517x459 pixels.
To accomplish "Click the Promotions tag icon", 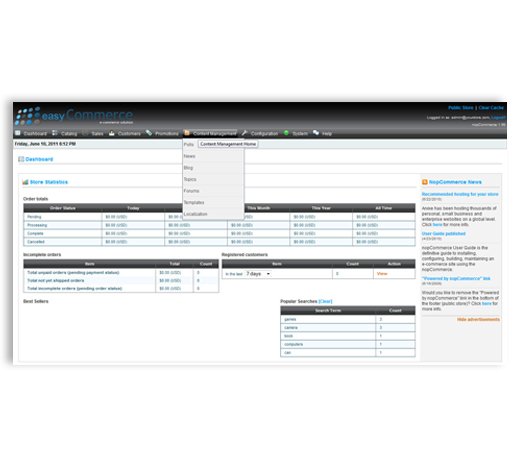I will click(x=149, y=133).
